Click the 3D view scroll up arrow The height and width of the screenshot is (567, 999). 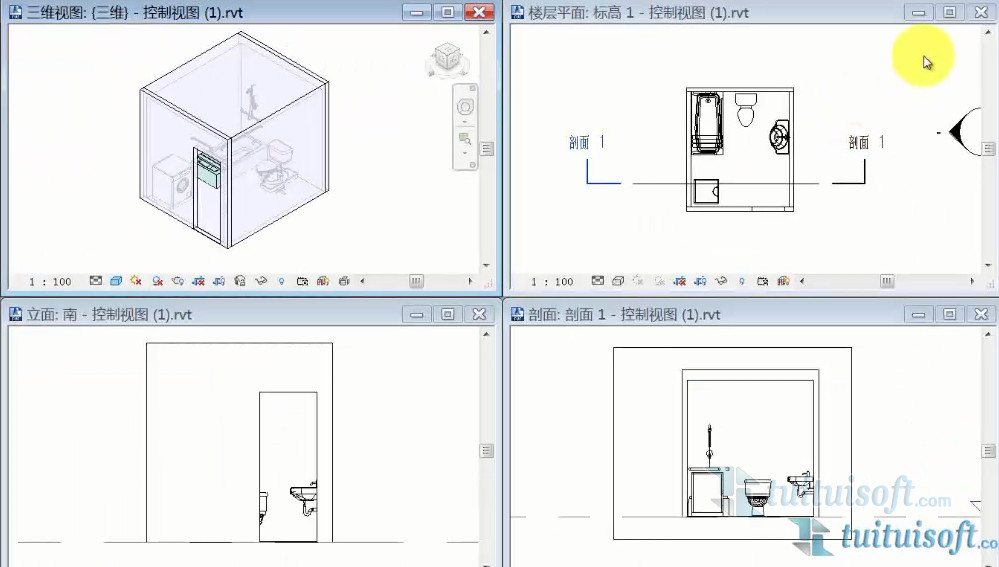pos(486,31)
